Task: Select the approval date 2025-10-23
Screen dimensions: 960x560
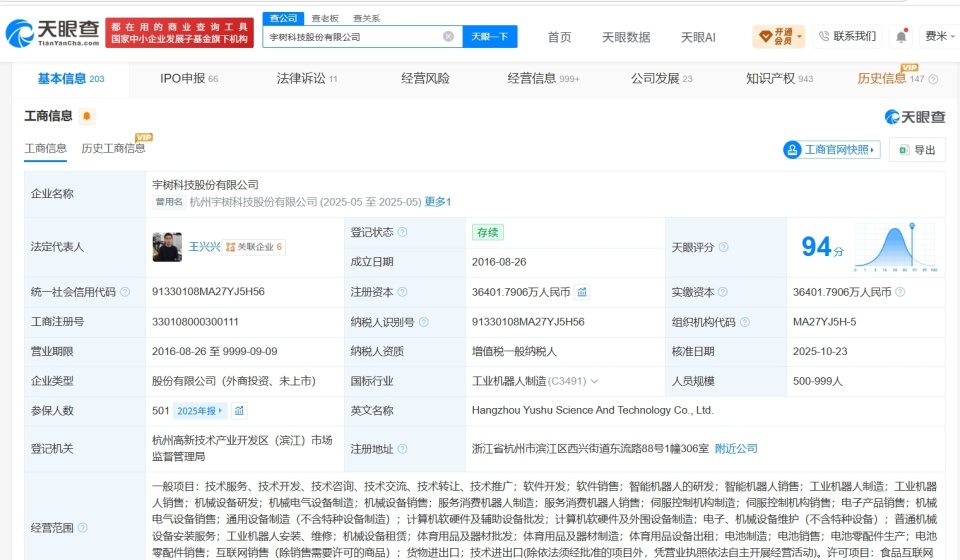Action: click(820, 351)
